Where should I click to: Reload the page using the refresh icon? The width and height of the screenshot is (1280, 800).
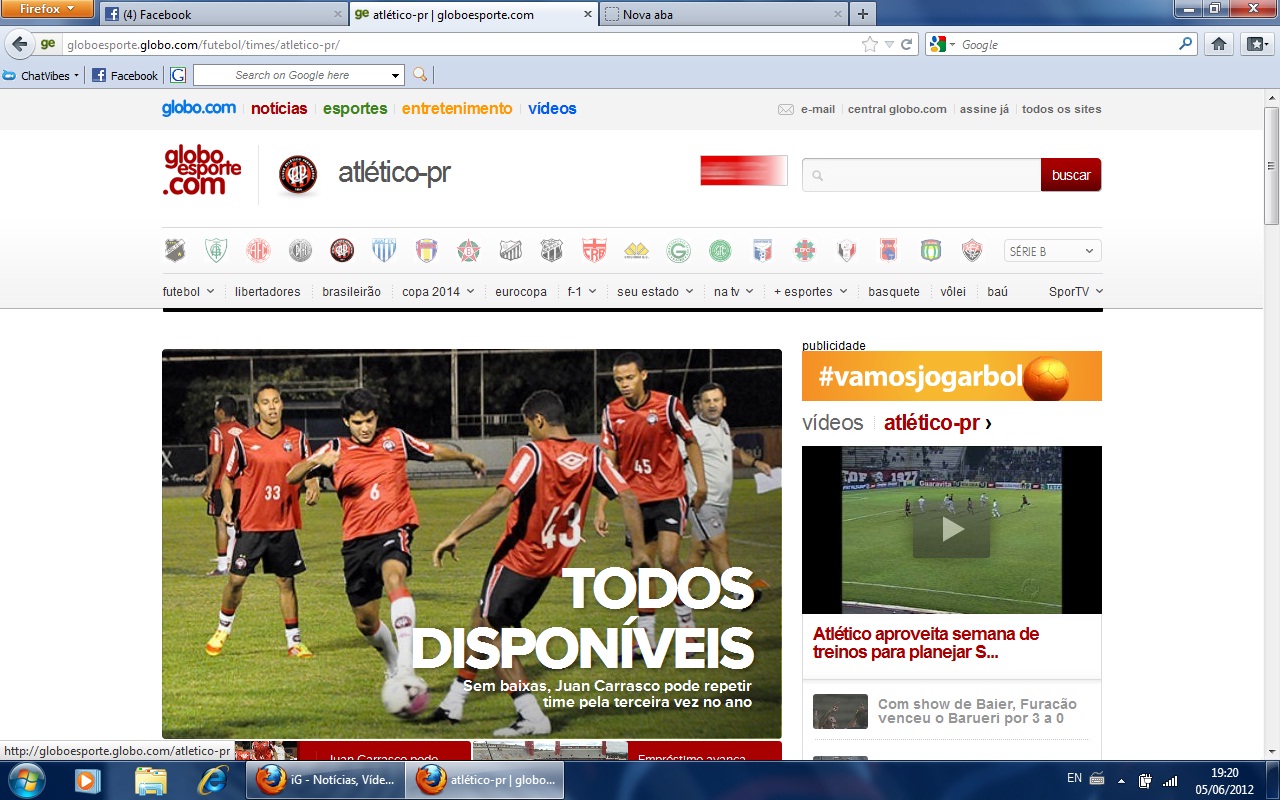[x=906, y=44]
